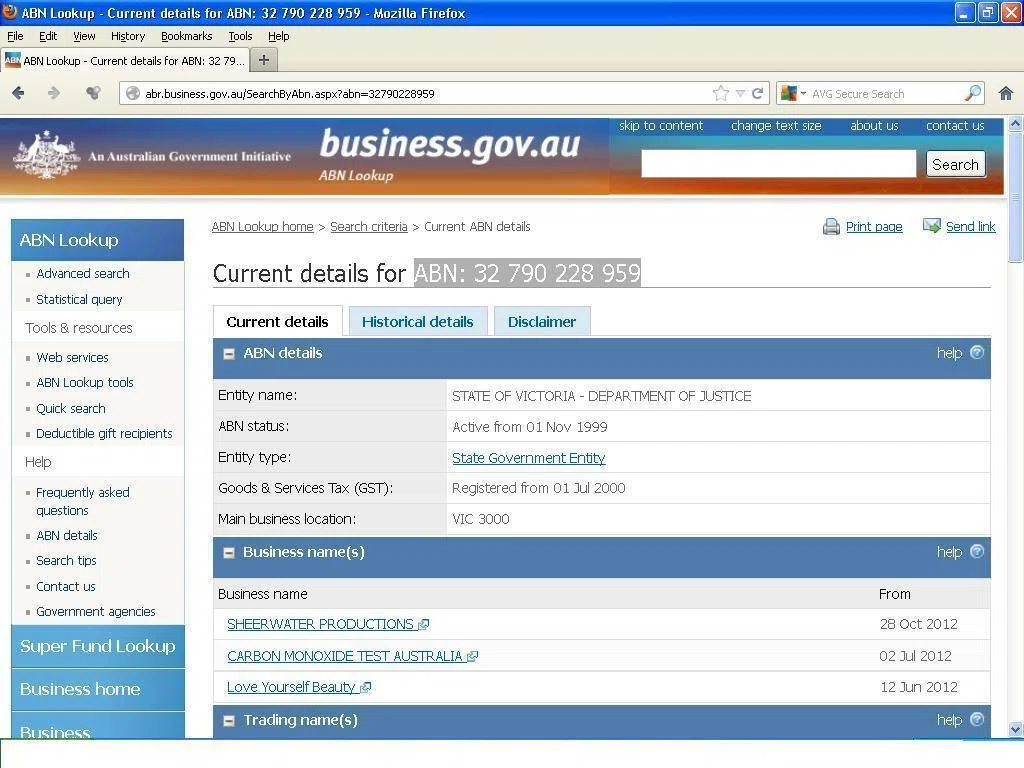Click the AVG search magnifier icon
1024x768 pixels.
click(973, 93)
